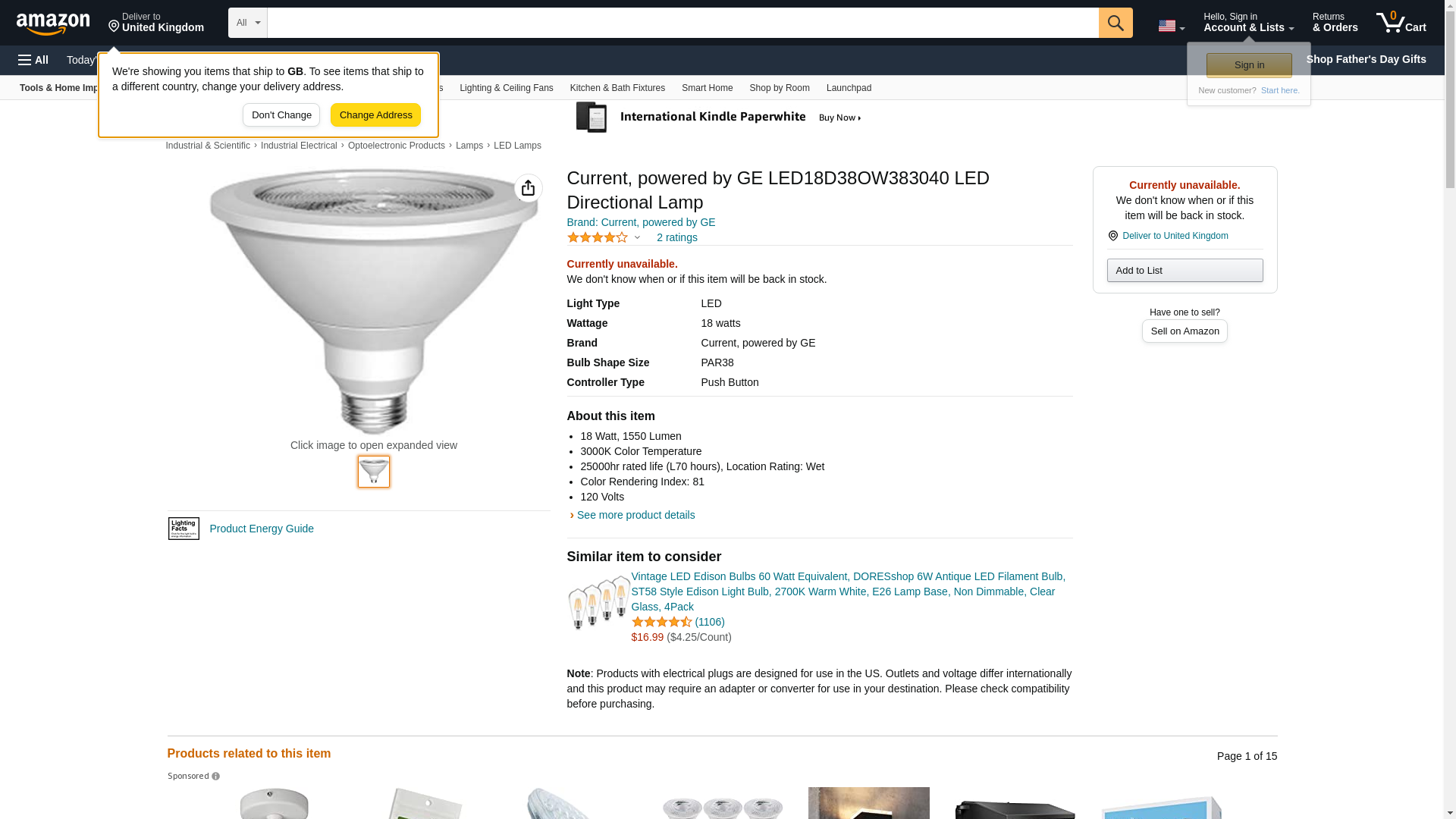Expand the star ratings breakdown popover

637,237
